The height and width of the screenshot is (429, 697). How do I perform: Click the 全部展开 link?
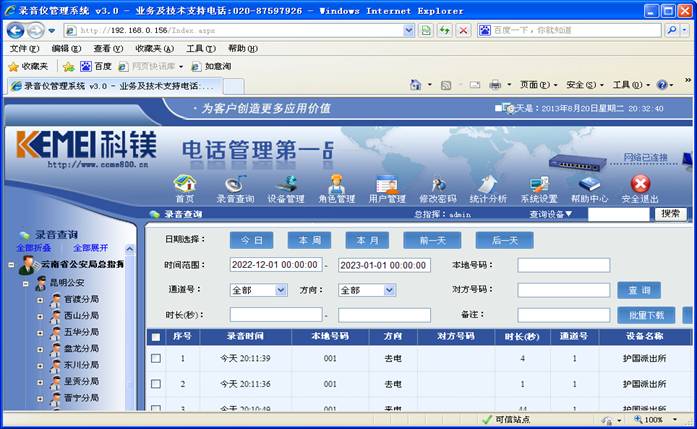point(91,248)
